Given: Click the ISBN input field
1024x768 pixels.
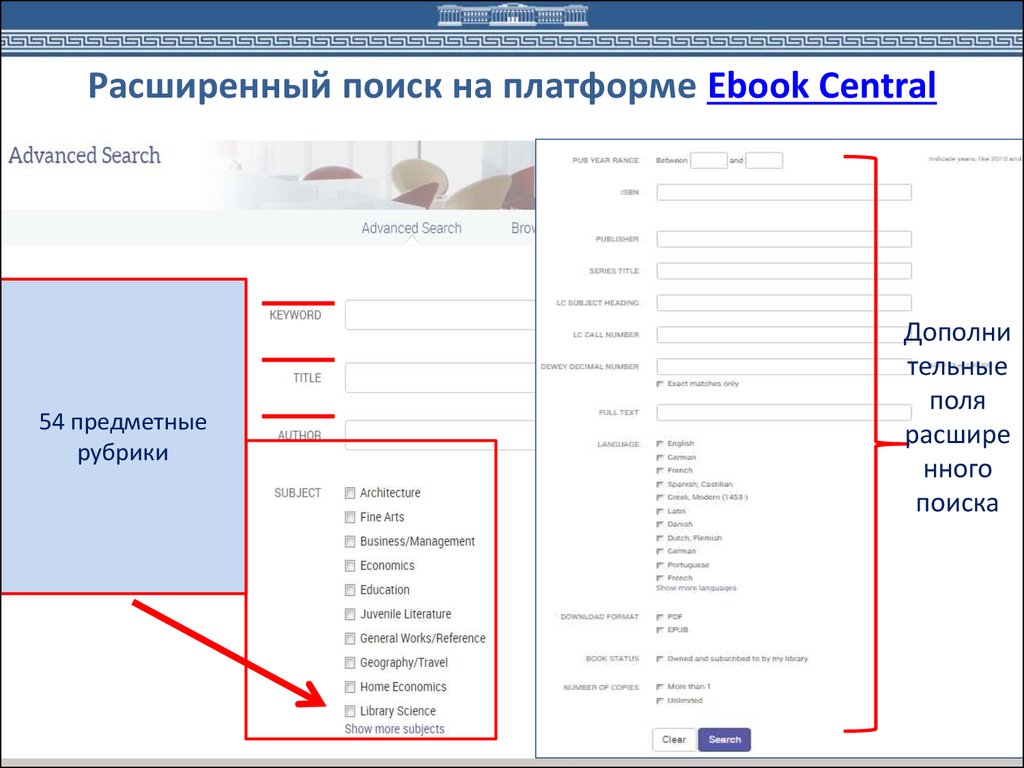Looking at the screenshot, I should (784, 192).
